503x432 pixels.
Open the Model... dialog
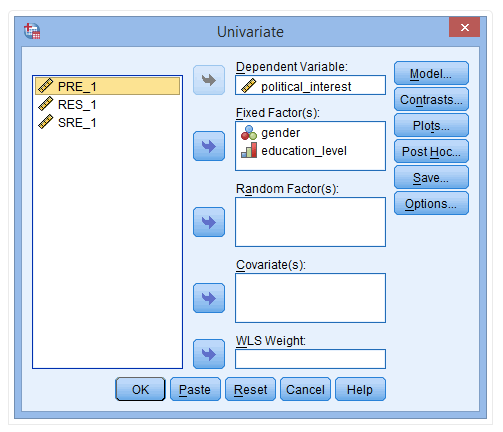pyautogui.click(x=431, y=73)
